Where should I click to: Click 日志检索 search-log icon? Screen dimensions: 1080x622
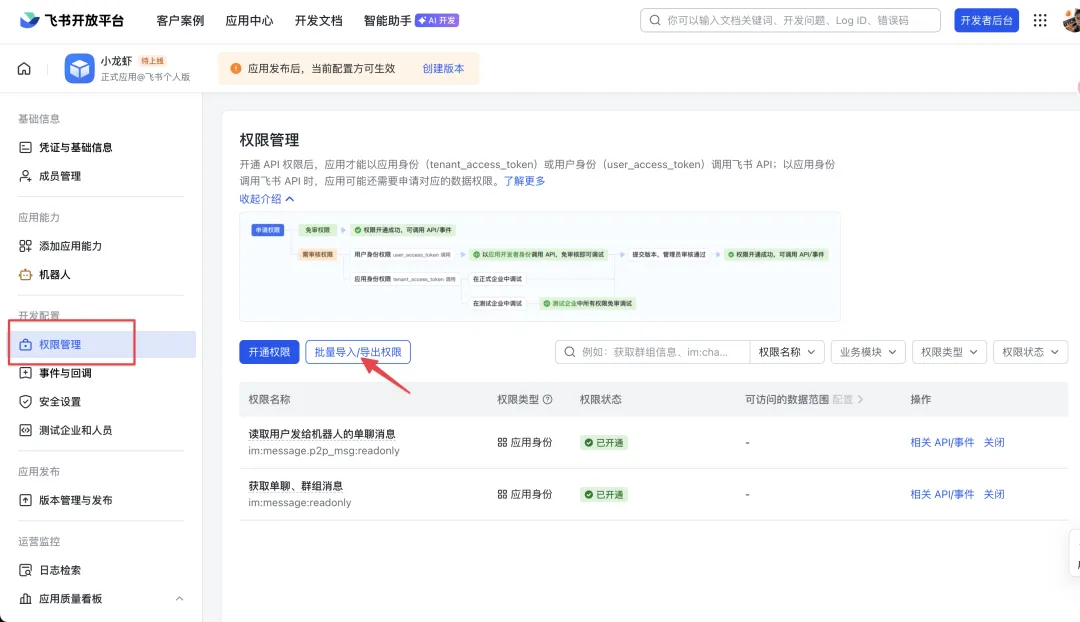point(25,570)
